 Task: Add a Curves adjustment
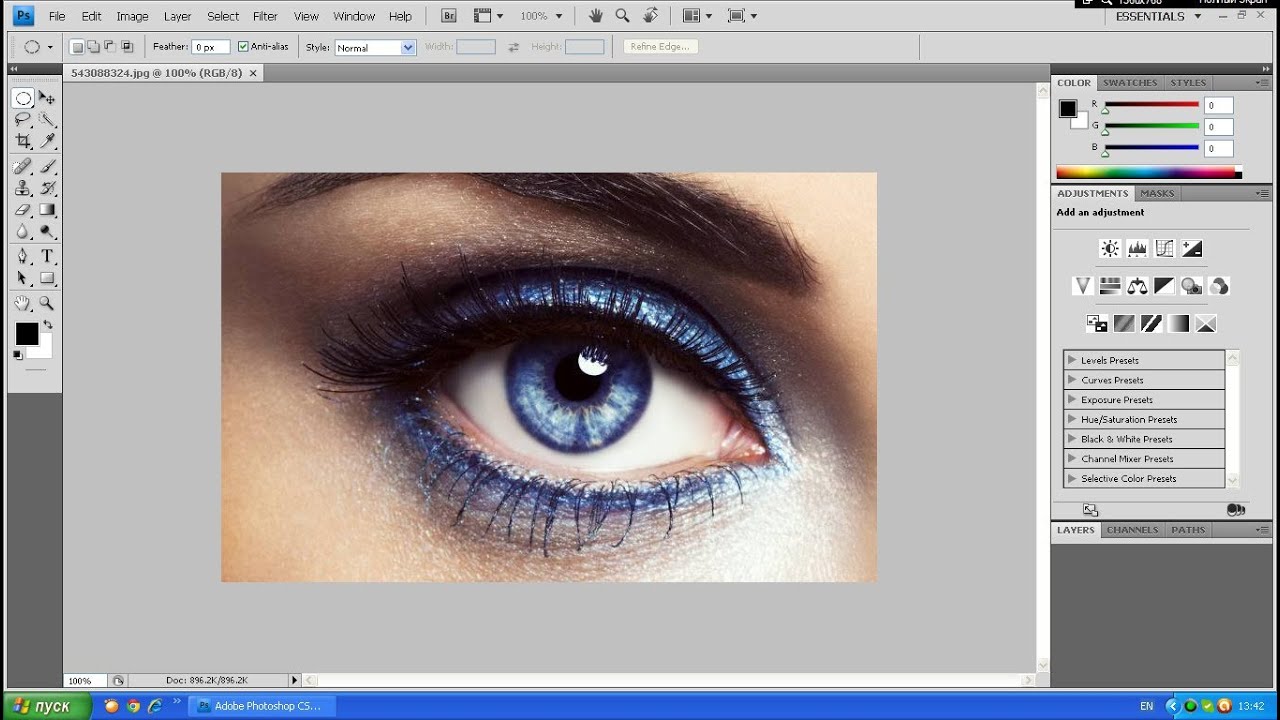(x=1164, y=249)
